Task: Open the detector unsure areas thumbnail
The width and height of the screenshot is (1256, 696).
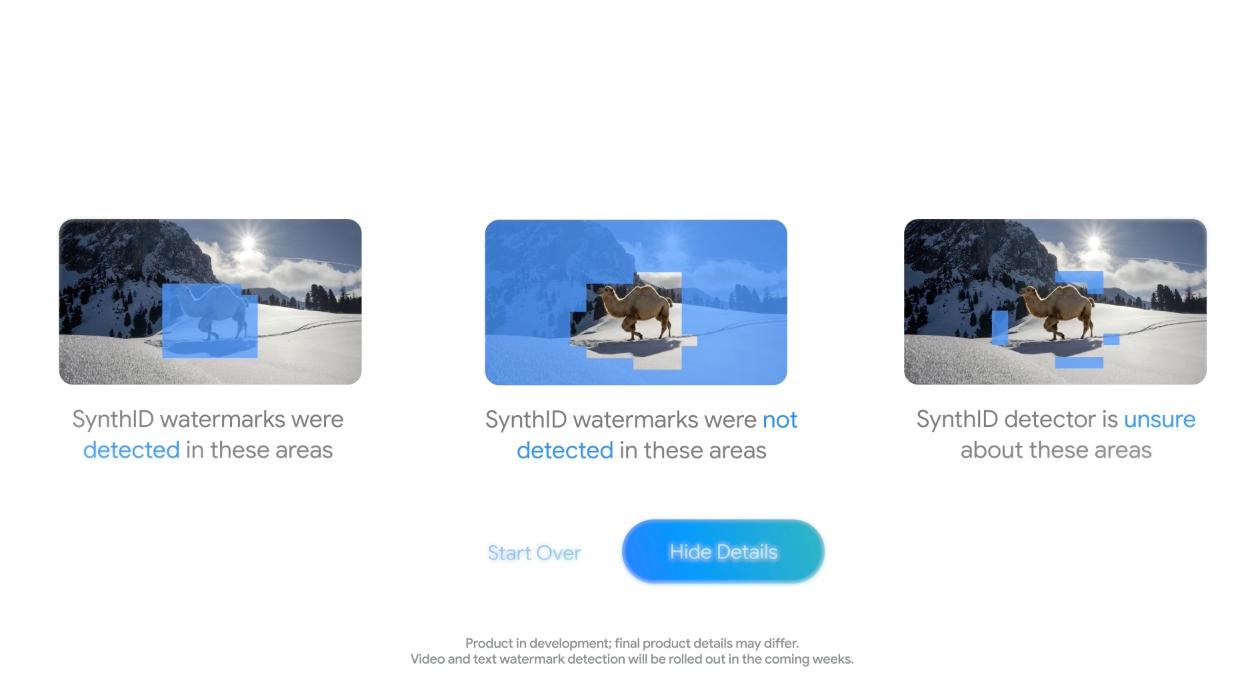Action: [x=1055, y=302]
